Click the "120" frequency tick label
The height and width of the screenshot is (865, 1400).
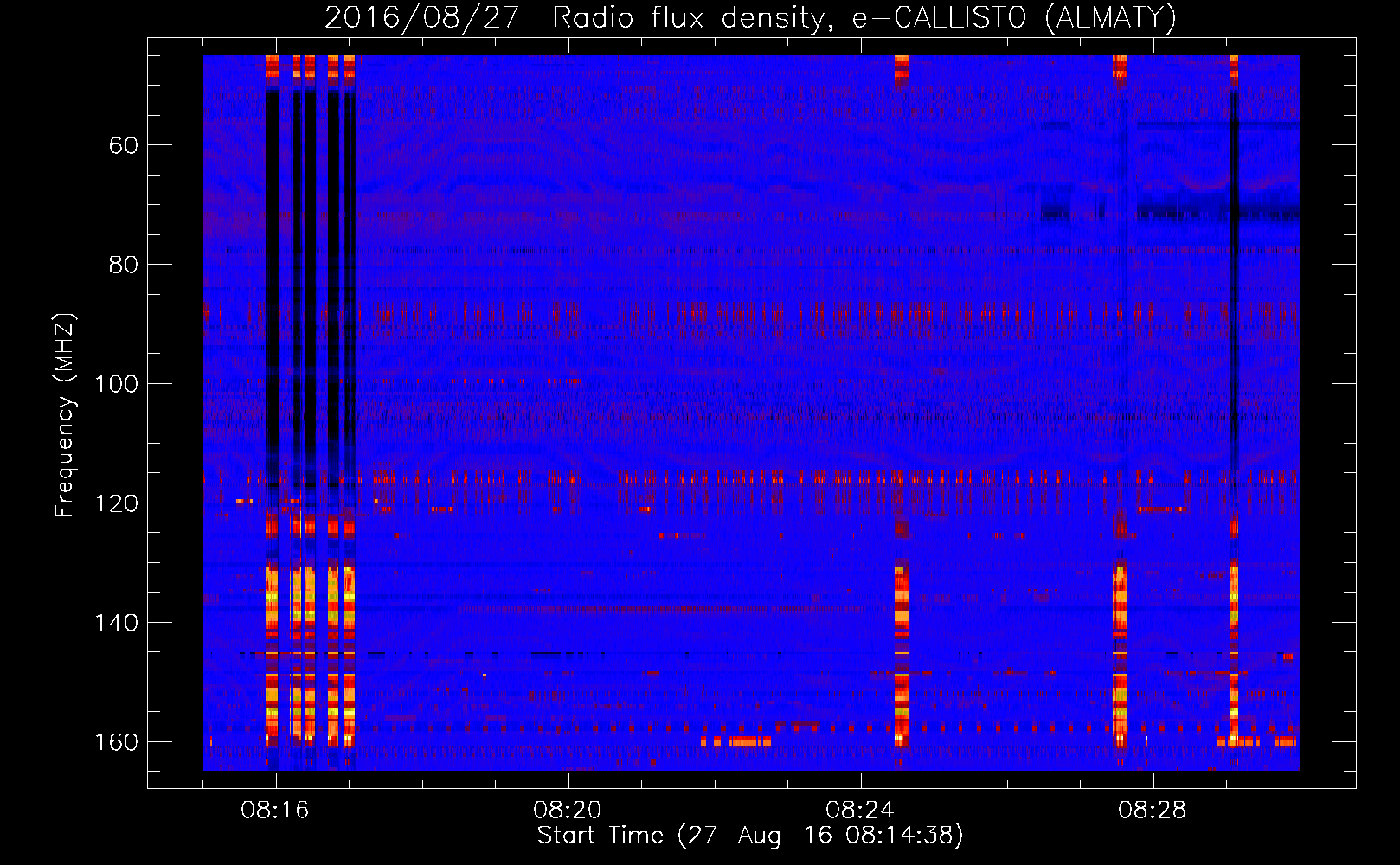pos(116,503)
